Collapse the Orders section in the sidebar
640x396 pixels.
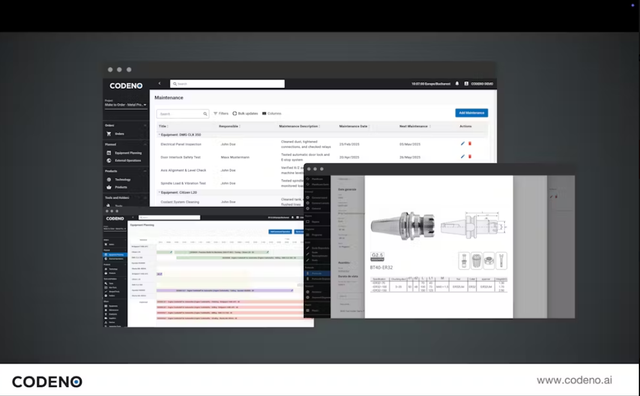pyautogui.click(x=145, y=125)
